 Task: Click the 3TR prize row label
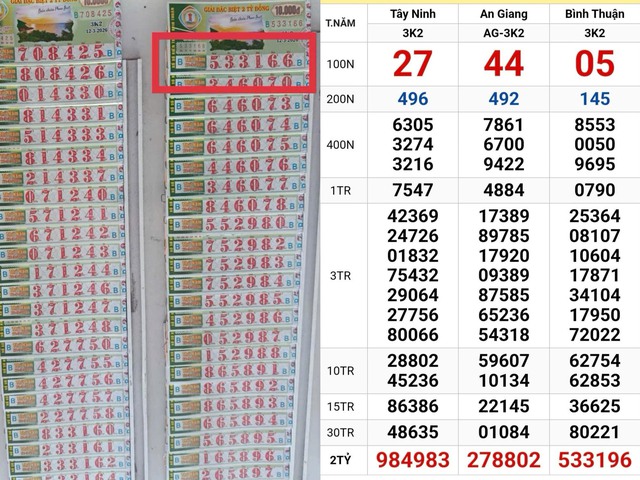pyautogui.click(x=341, y=274)
